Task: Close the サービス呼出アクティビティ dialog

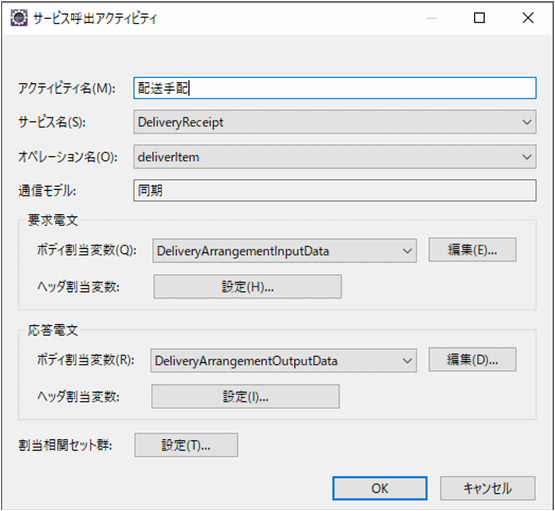Action: point(528,18)
